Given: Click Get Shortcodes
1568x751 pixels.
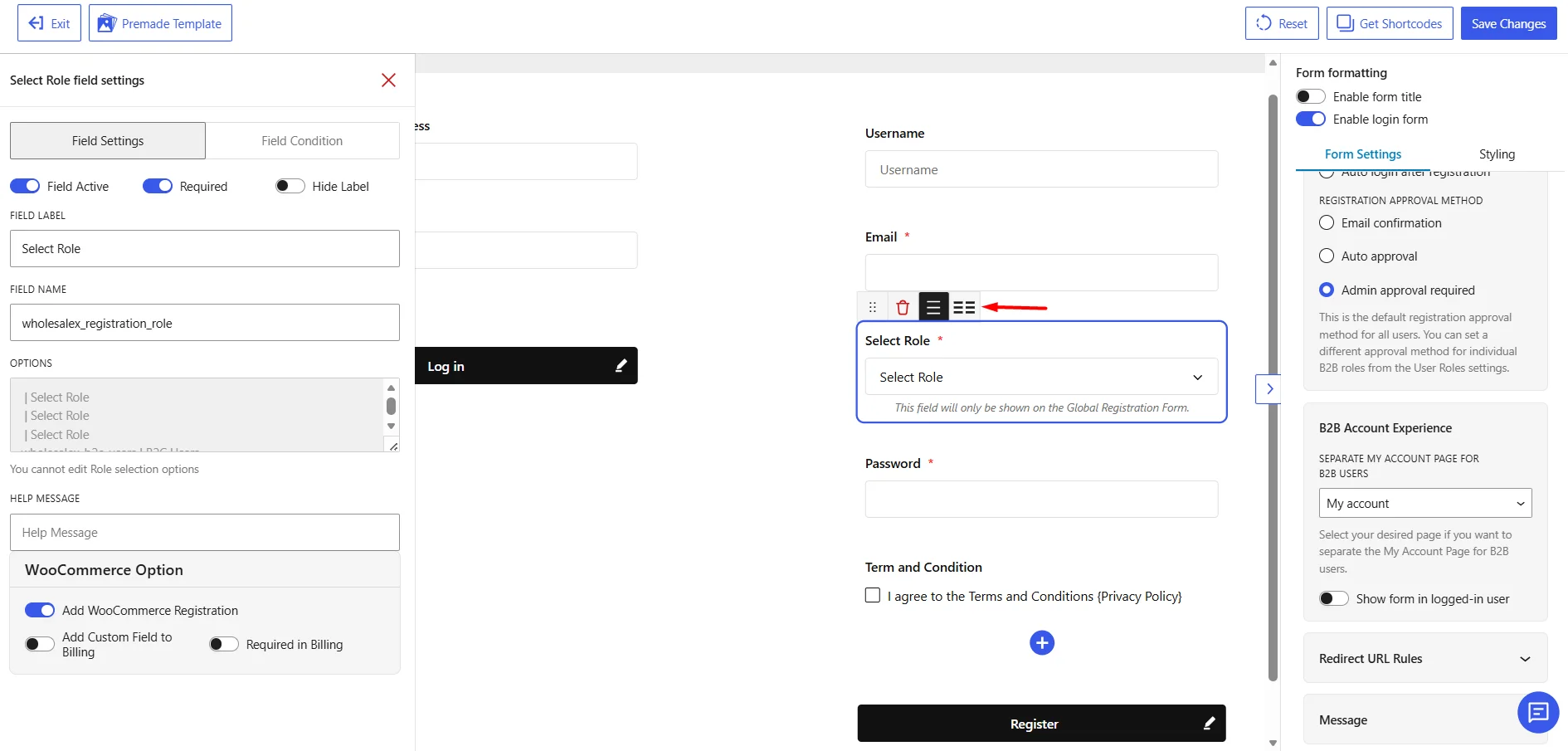Looking at the screenshot, I should (x=1390, y=23).
